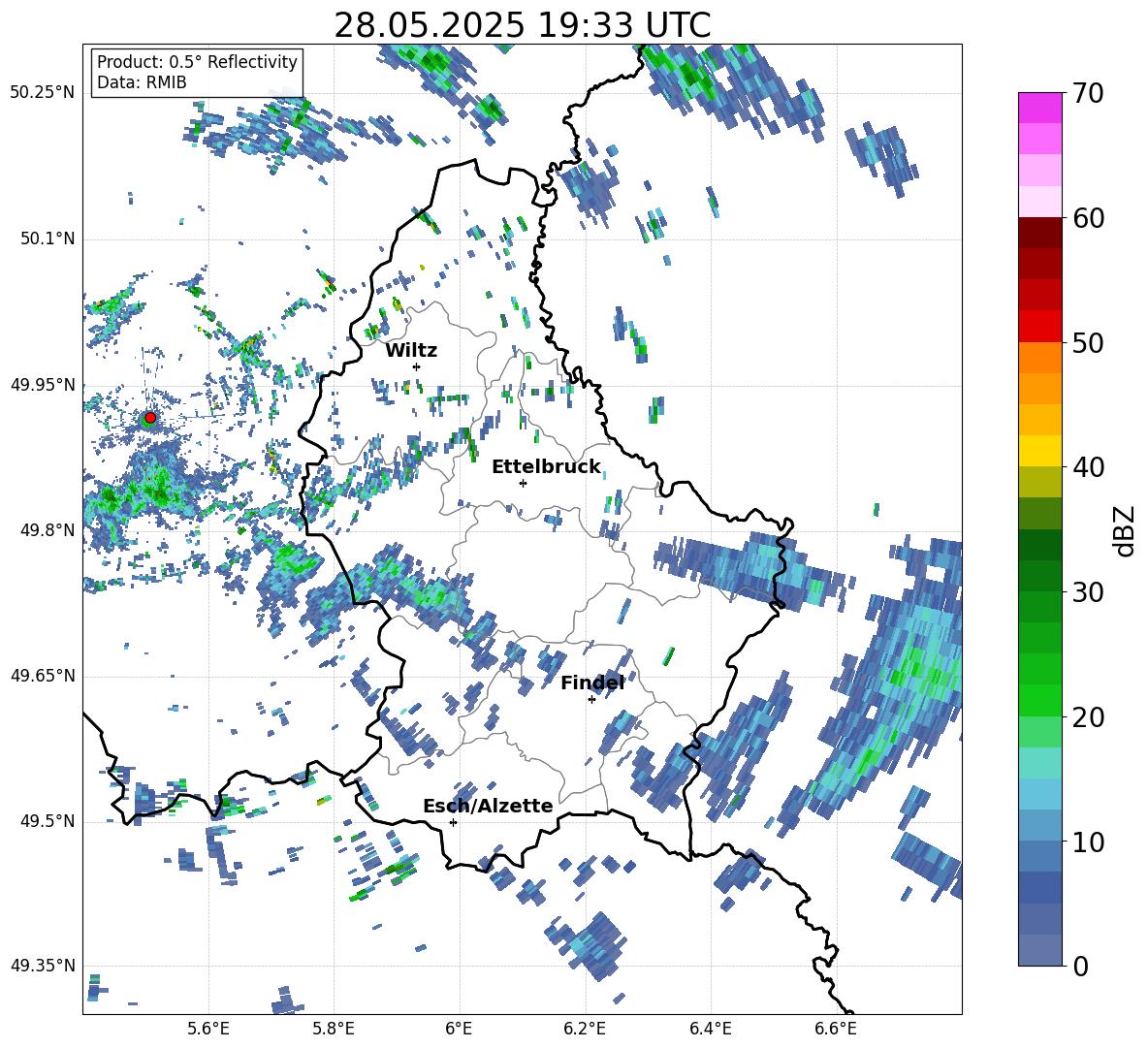Click the colorbar 60 tick label
The height and width of the screenshot is (1048, 1148).
[1088, 218]
